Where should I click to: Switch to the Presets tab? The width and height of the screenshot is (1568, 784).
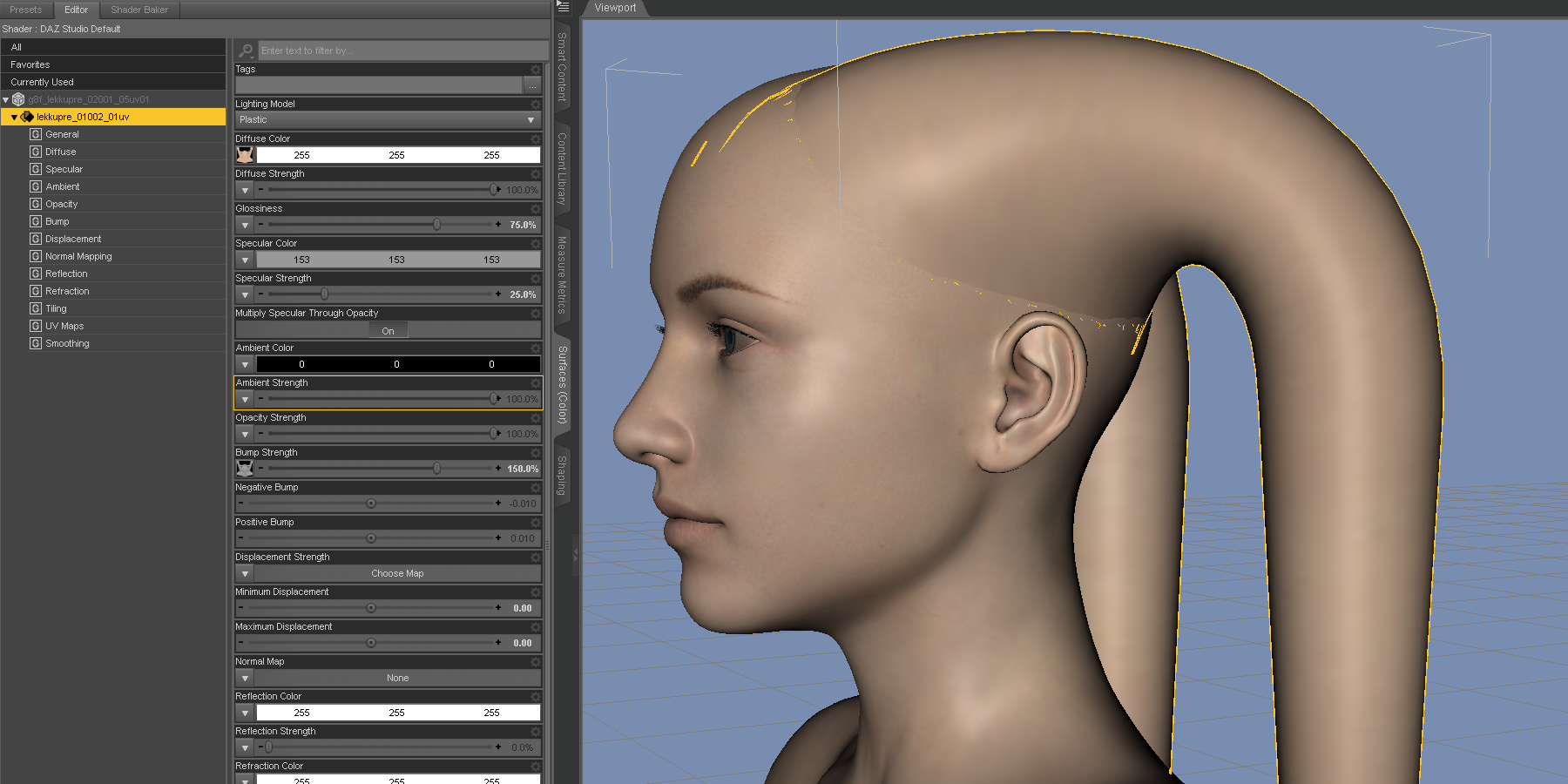[x=26, y=10]
